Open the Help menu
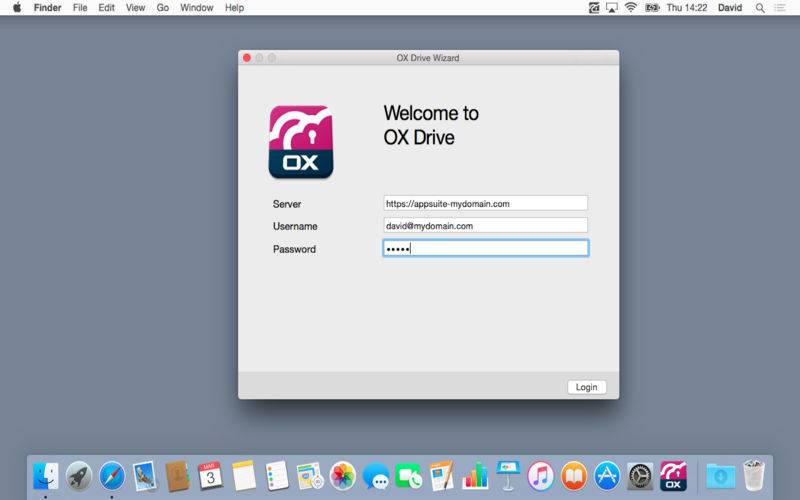The height and width of the screenshot is (500, 800). click(x=235, y=8)
